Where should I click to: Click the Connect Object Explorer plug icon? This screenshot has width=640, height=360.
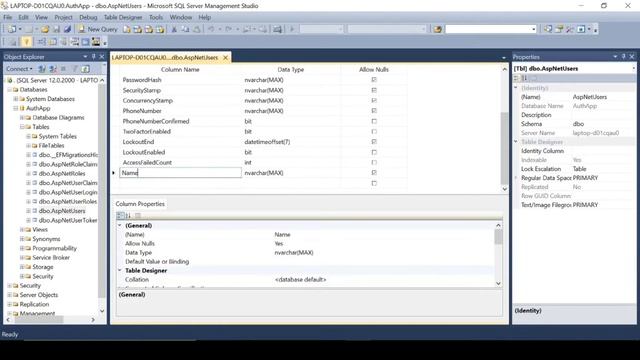click(x=42, y=69)
